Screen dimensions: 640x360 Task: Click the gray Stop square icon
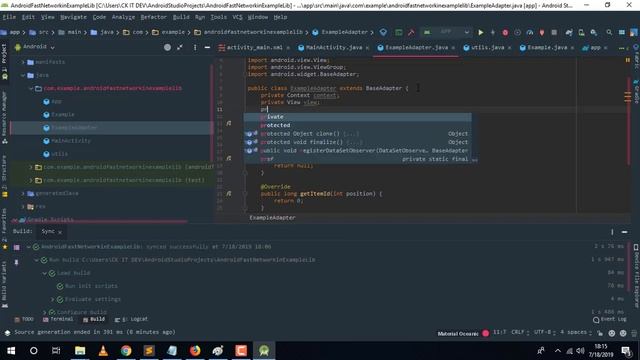pyautogui.click(x=554, y=32)
